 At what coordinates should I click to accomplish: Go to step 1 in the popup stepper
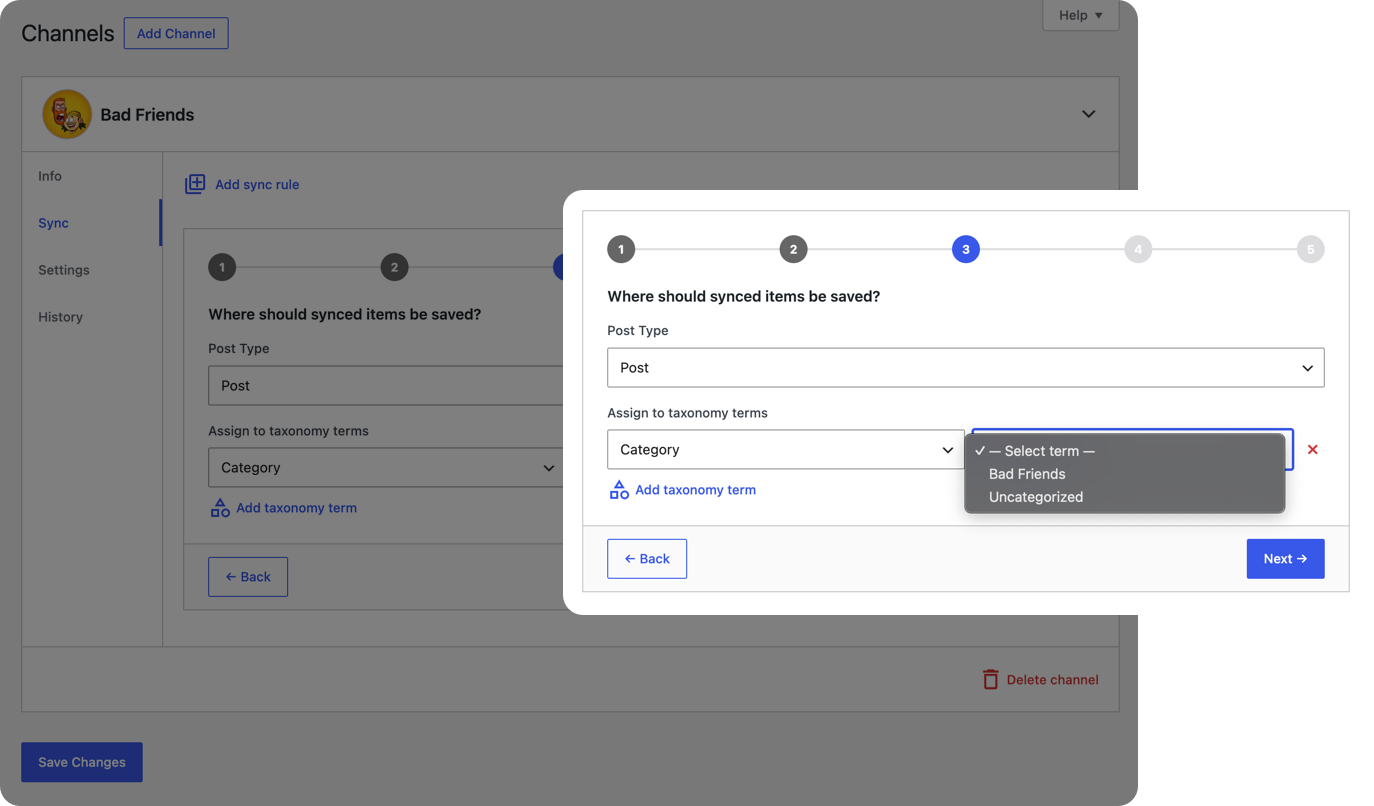pyautogui.click(x=621, y=249)
